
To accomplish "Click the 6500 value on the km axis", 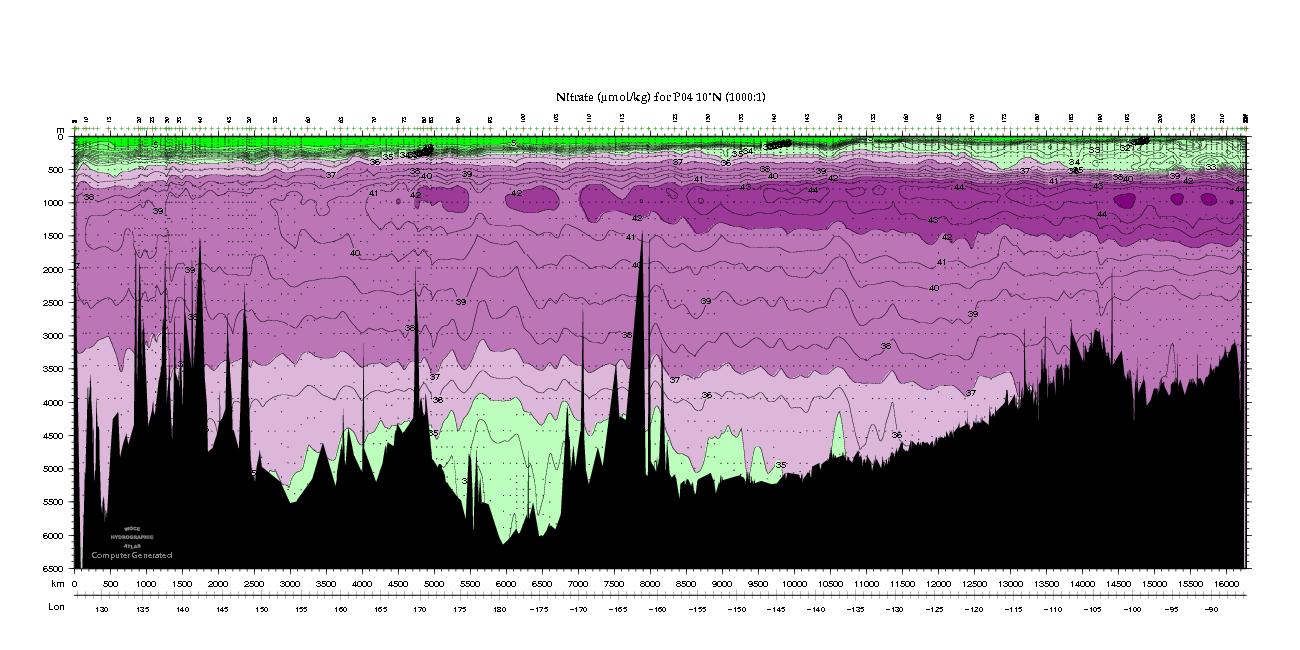I will tap(542, 583).
